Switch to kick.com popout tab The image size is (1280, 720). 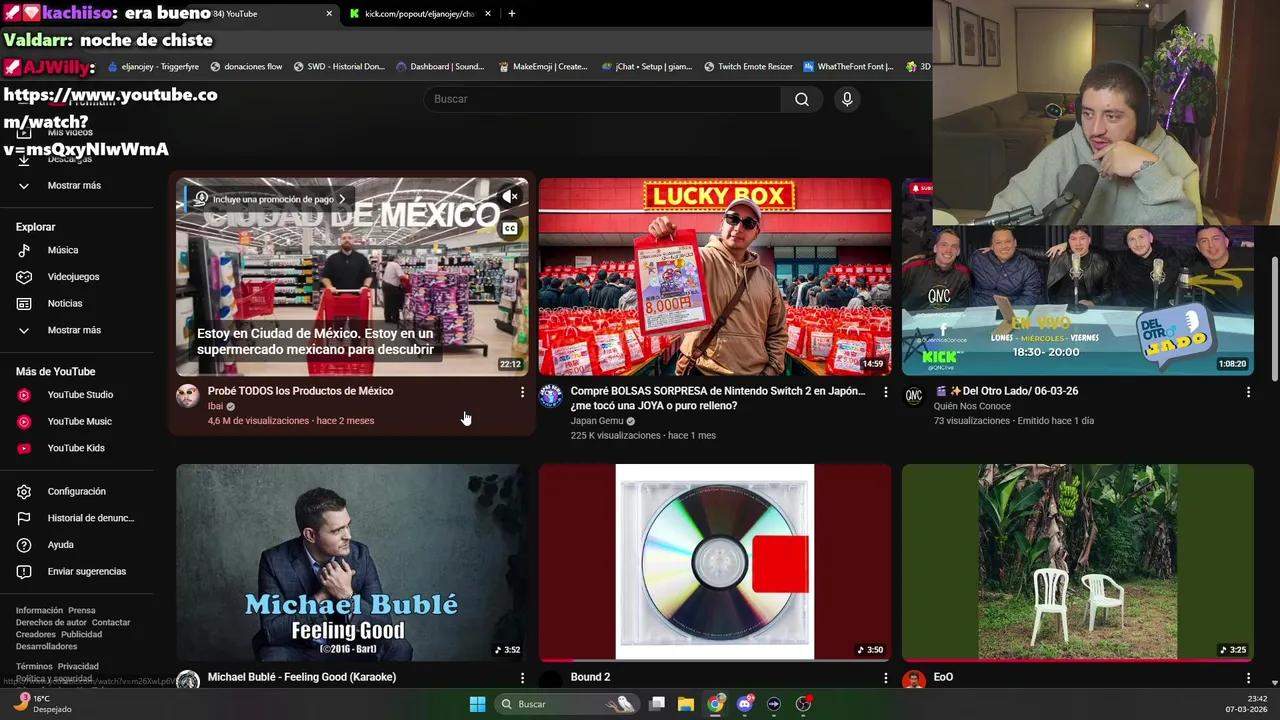coord(419,13)
